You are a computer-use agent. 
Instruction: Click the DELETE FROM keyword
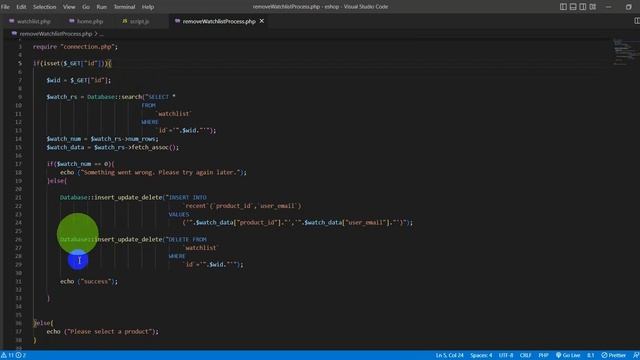[x=187, y=240]
